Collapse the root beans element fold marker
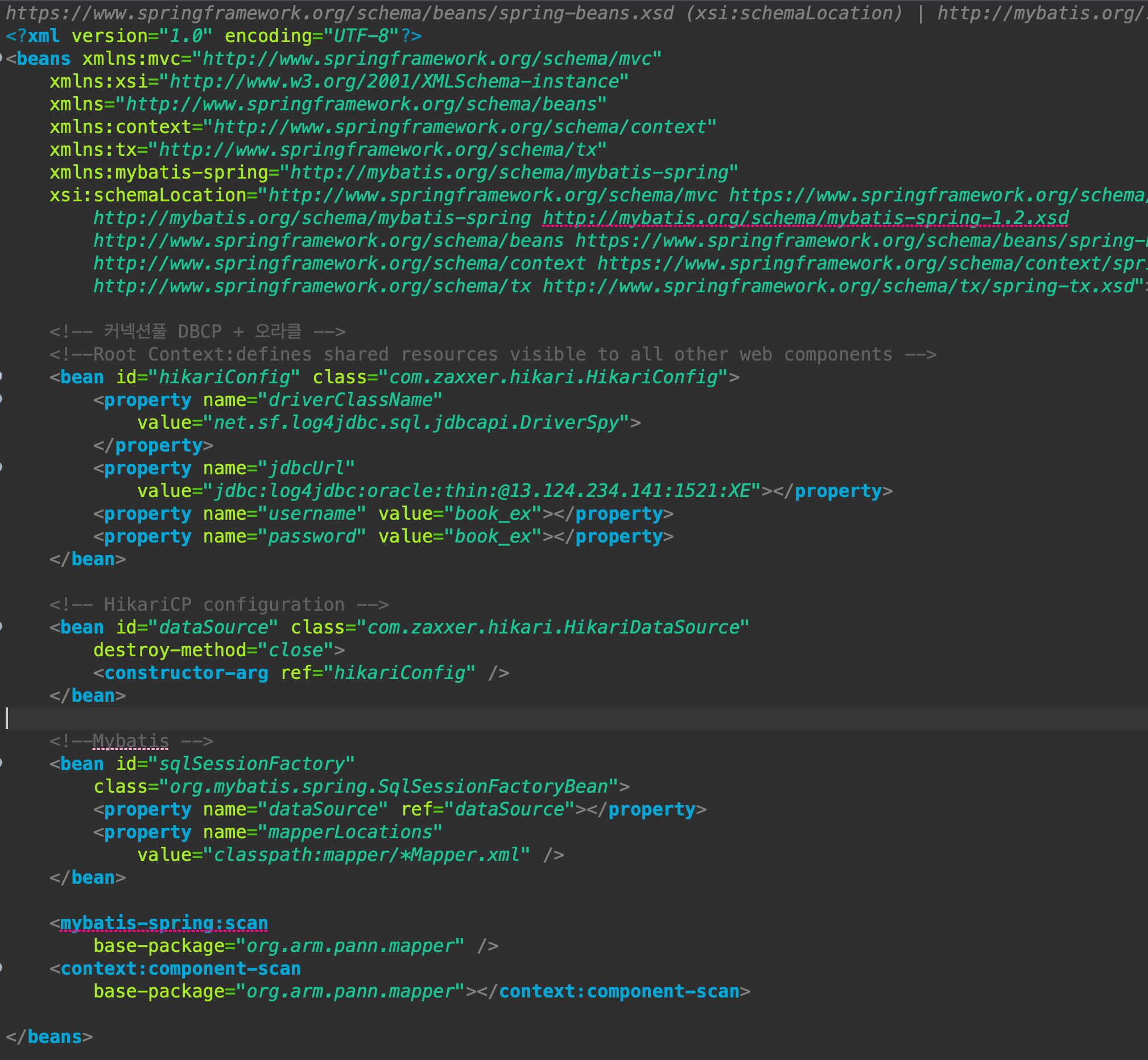 pyautogui.click(x=1, y=57)
